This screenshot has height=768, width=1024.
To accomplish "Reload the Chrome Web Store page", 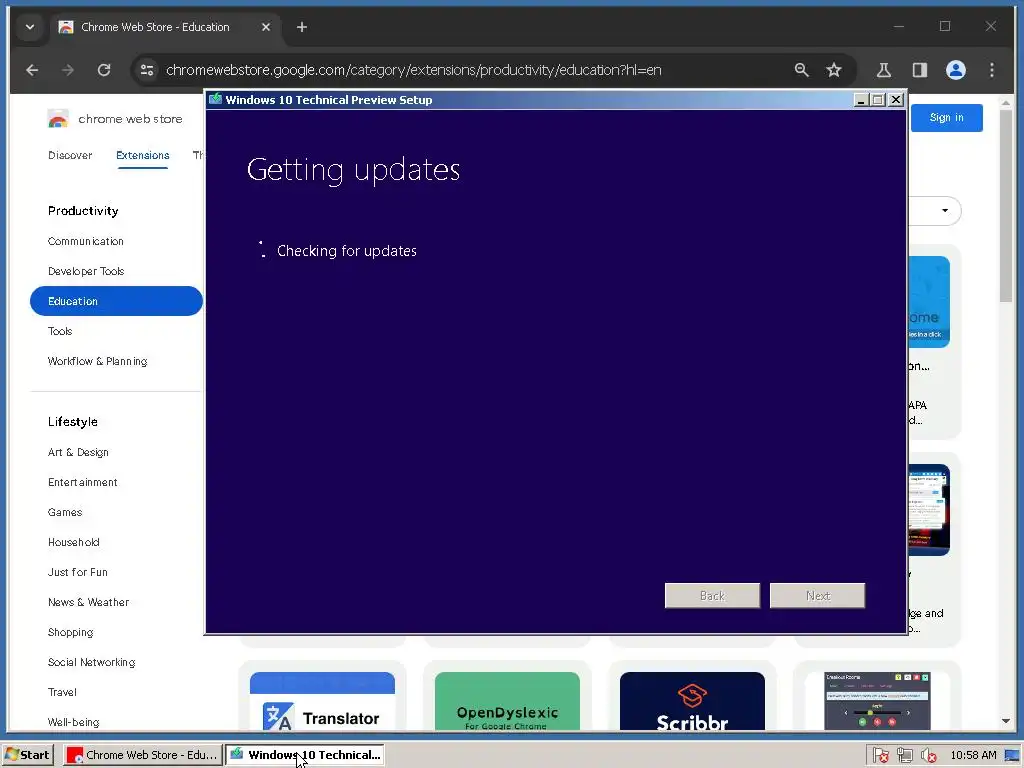I will click(x=104, y=70).
